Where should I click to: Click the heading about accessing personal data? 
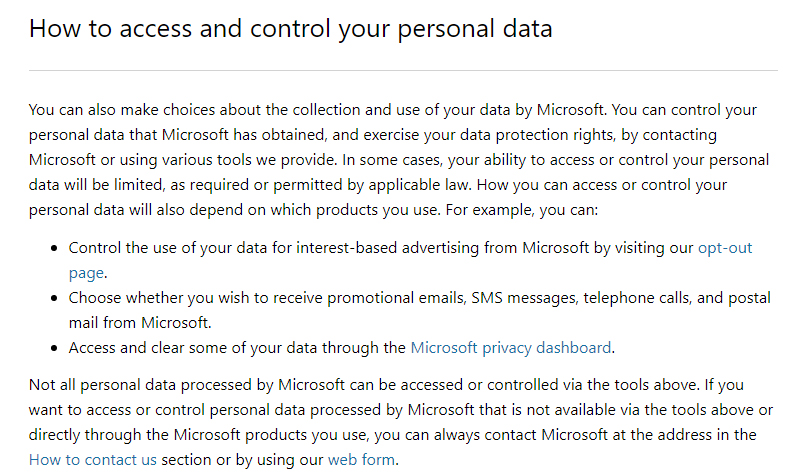291,28
